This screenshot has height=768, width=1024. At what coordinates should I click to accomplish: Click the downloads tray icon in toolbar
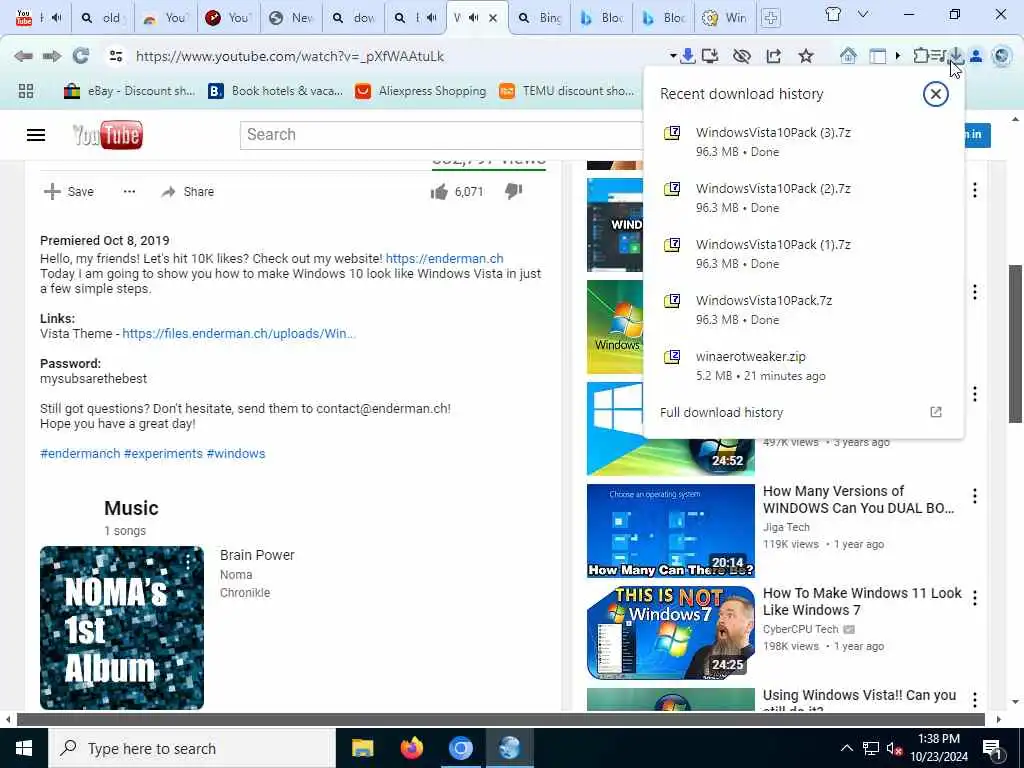coord(955,56)
